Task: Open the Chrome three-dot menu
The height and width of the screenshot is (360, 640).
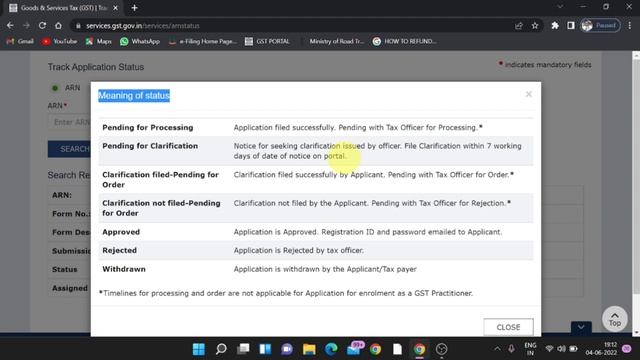Action: [629, 25]
